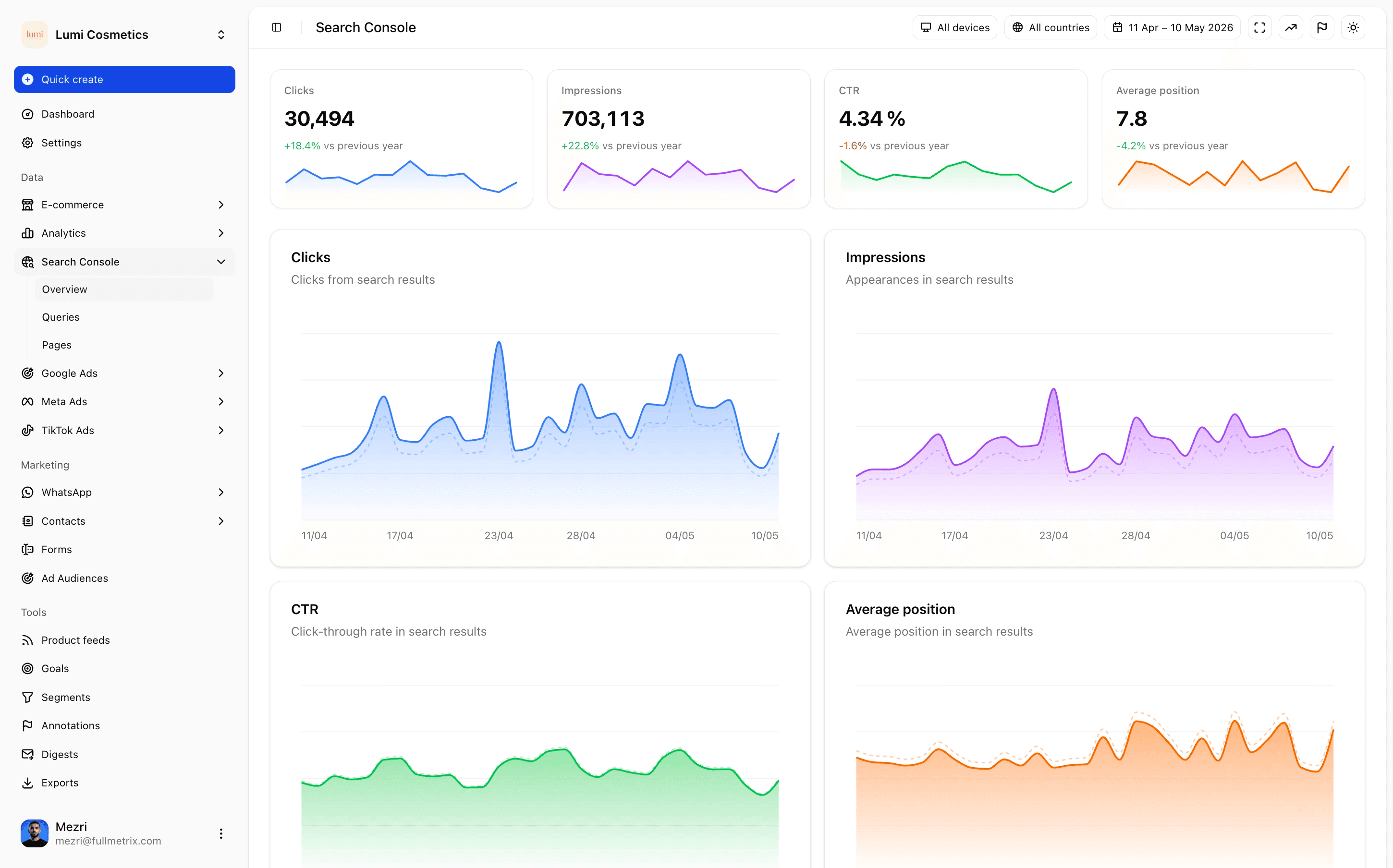Click the 30,494 clicks value
The width and height of the screenshot is (1393, 868).
[x=319, y=119]
